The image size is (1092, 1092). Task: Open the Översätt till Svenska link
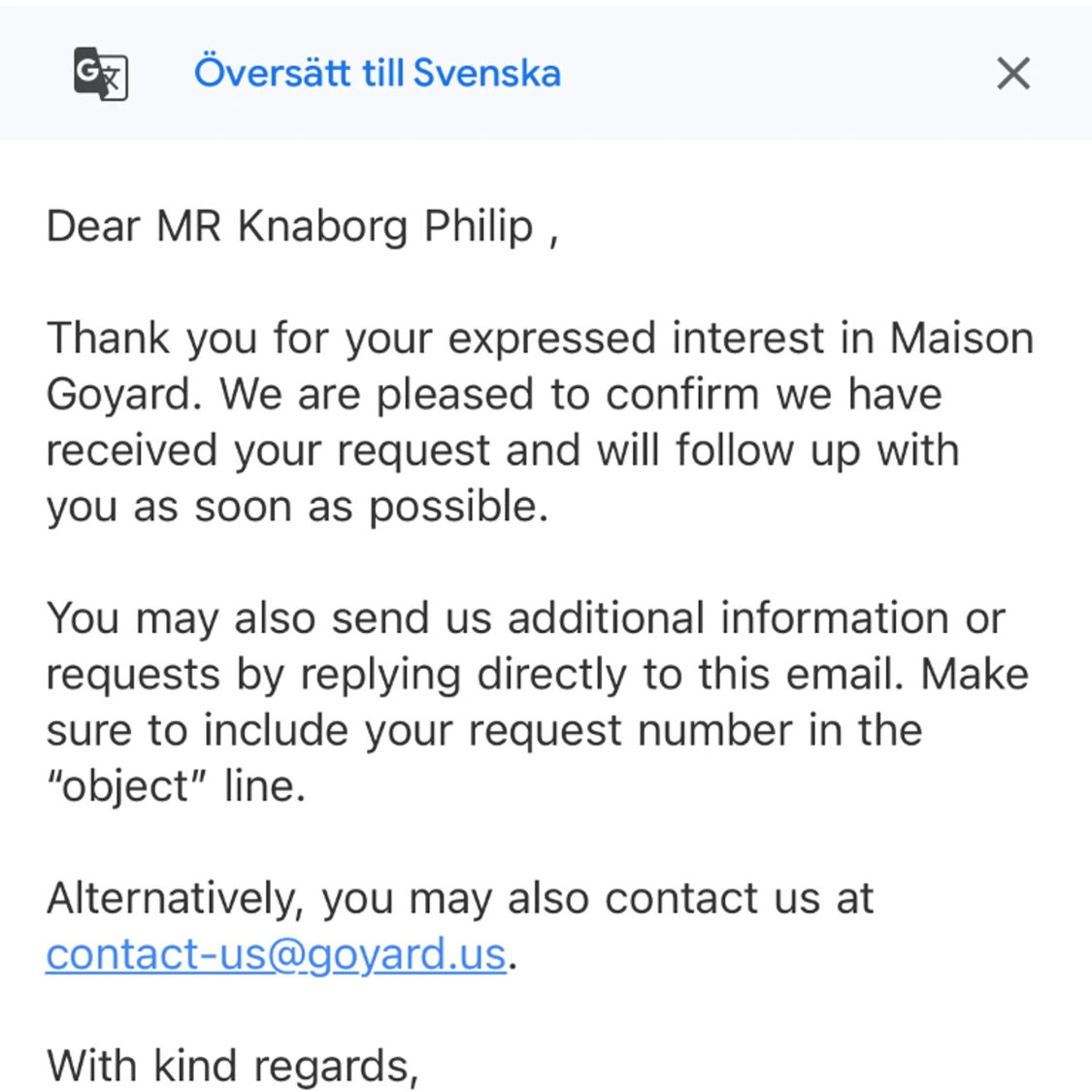pos(378,73)
